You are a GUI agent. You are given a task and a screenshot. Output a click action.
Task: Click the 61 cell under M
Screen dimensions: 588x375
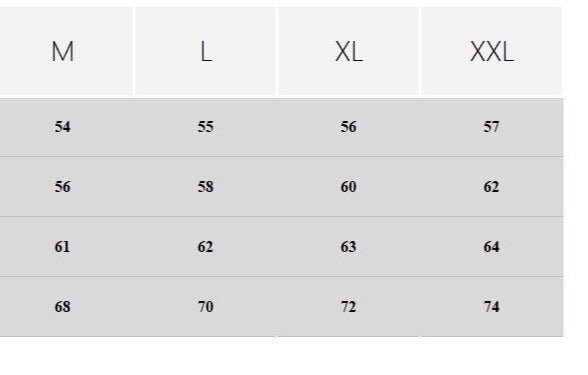pyautogui.click(x=62, y=247)
